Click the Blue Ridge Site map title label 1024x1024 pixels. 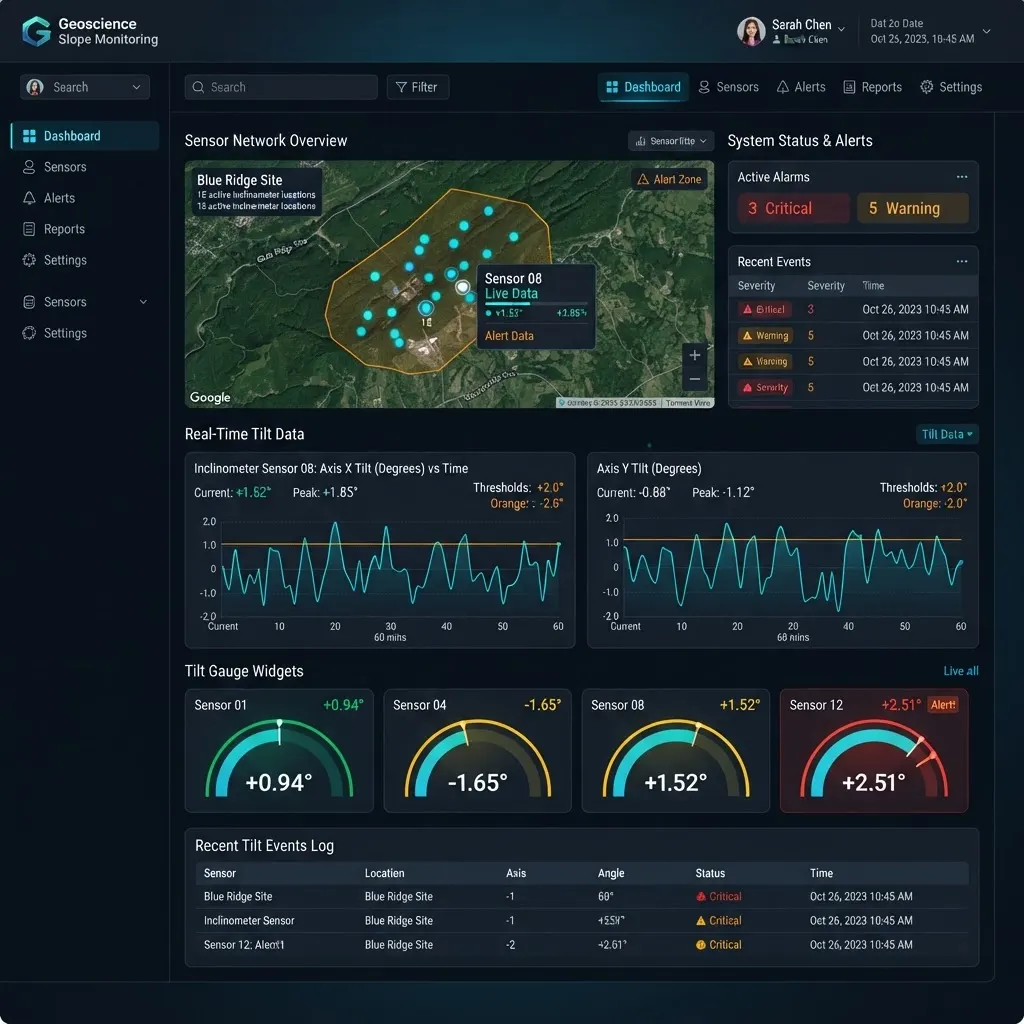coord(240,180)
